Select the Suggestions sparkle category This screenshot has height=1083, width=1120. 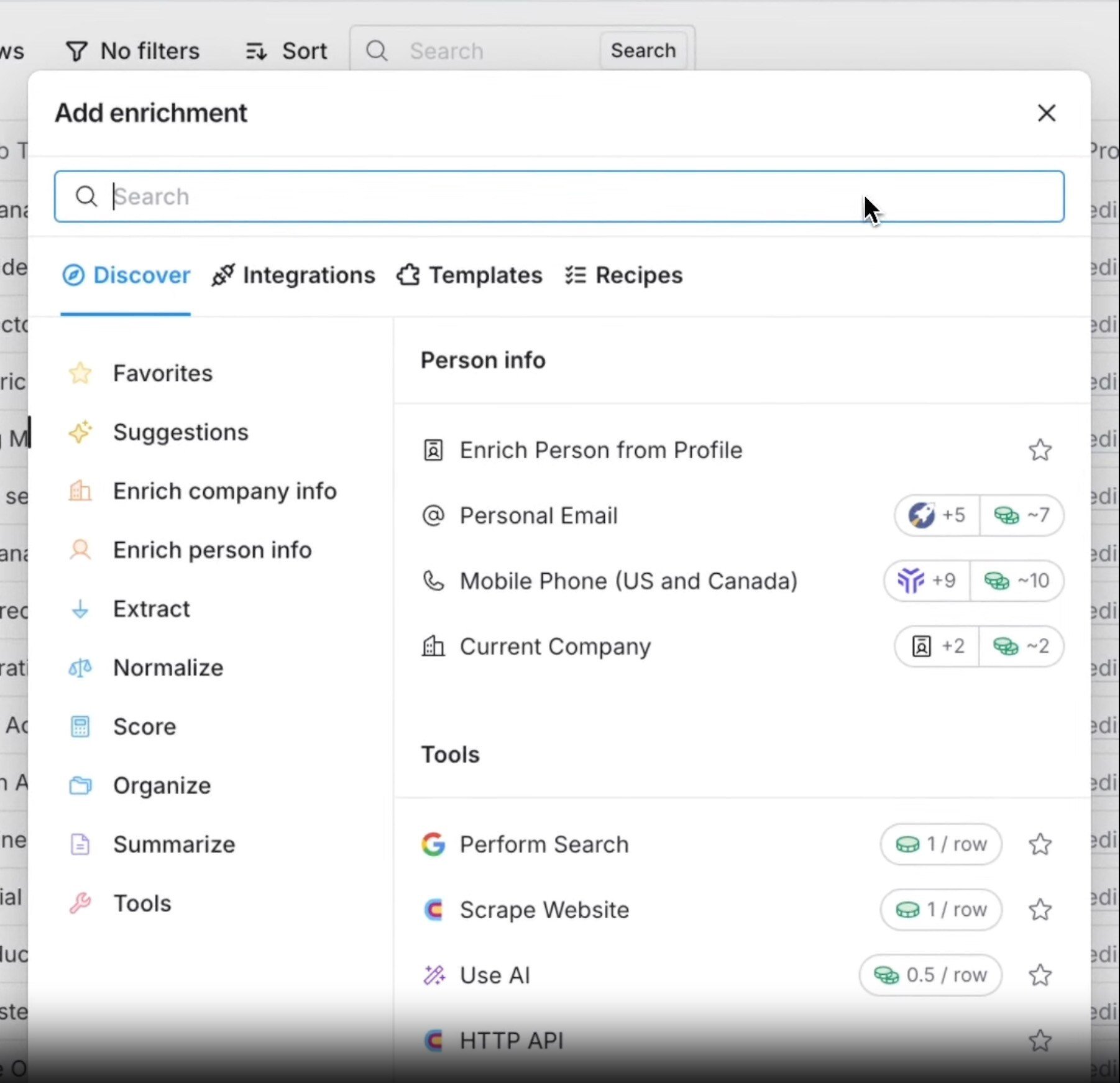tap(180, 432)
